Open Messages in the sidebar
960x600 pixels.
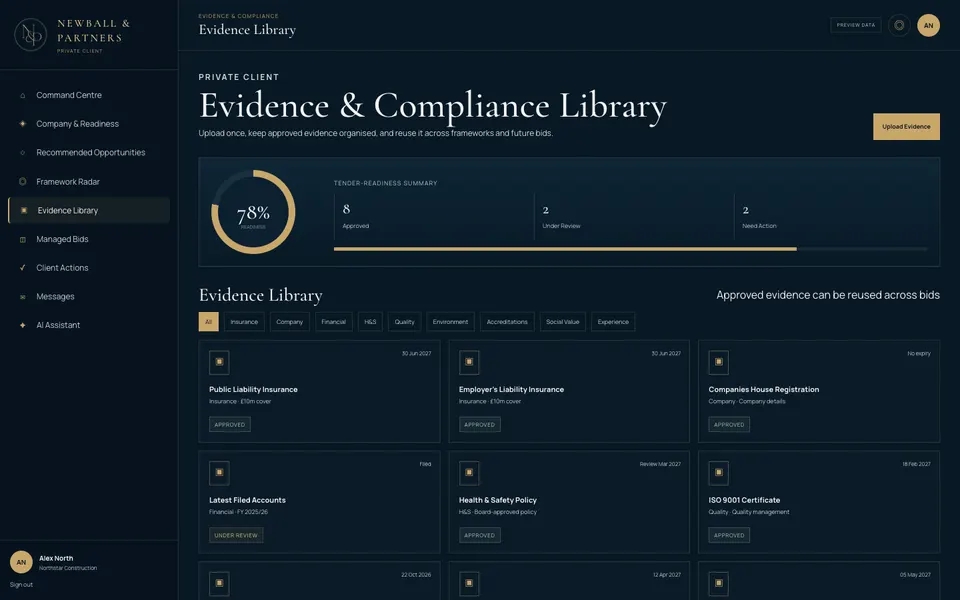click(x=89, y=297)
